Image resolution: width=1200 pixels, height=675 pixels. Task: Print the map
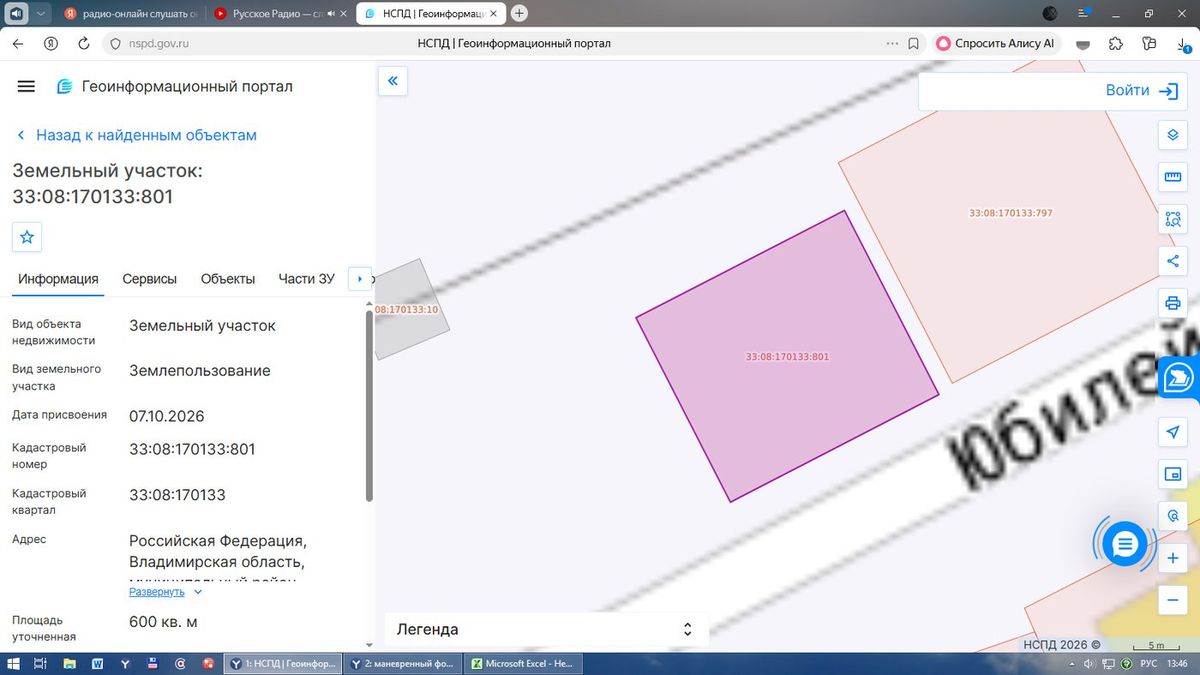pyautogui.click(x=1173, y=303)
